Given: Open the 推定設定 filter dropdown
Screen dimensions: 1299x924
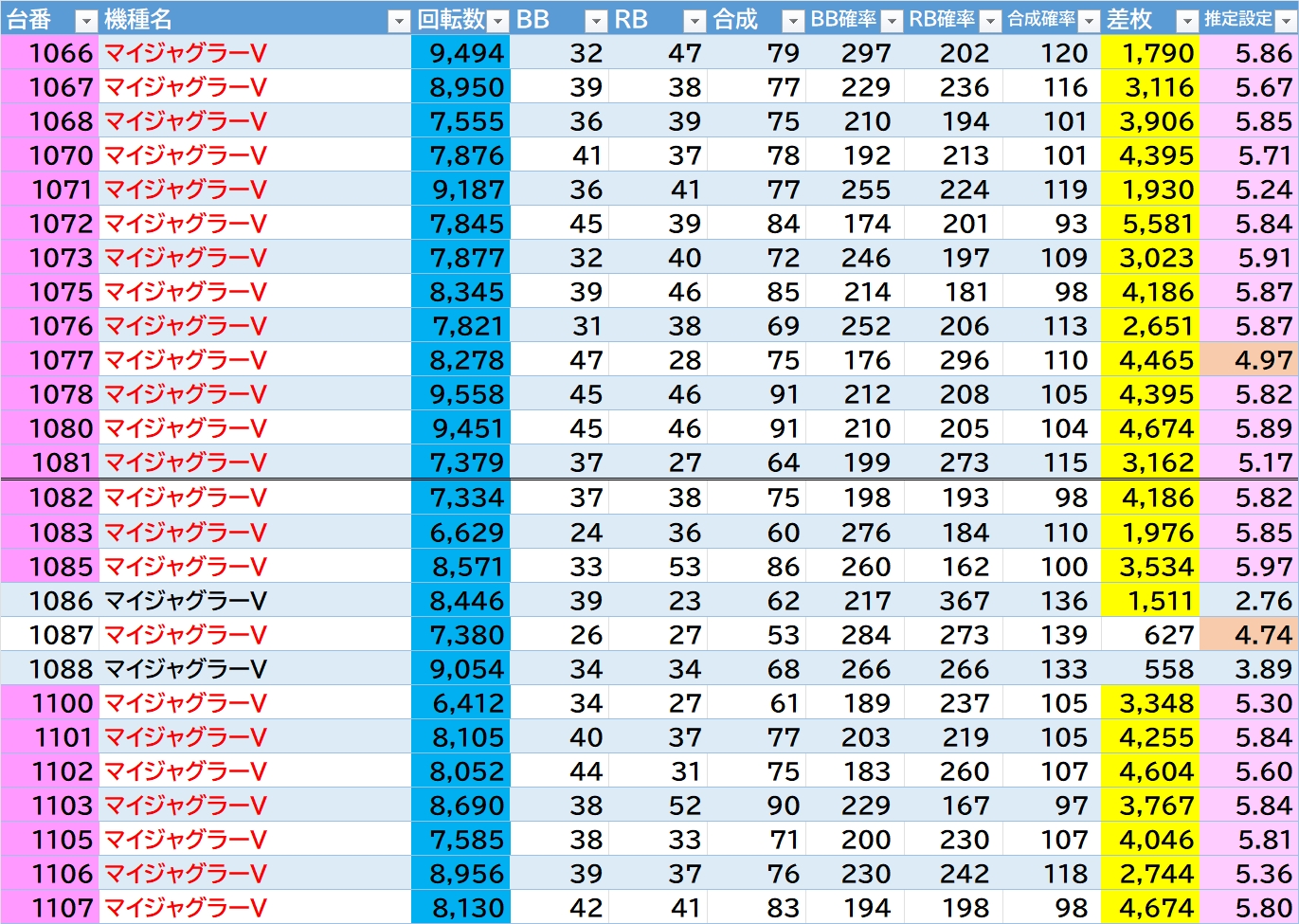Looking at the screenshot, I should point(1286,20).
